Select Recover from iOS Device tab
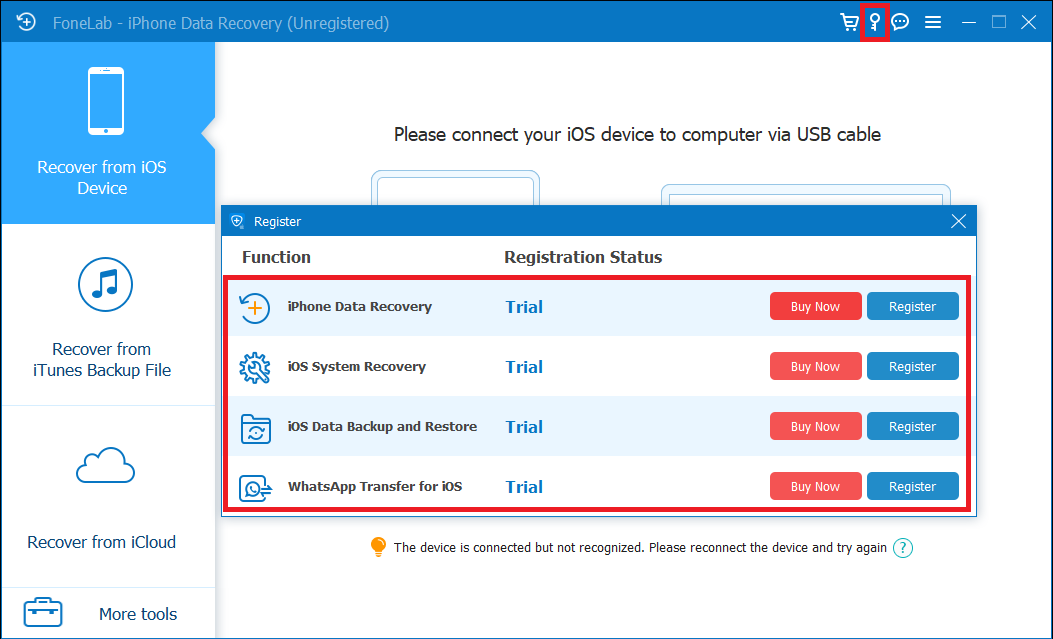 108,133
